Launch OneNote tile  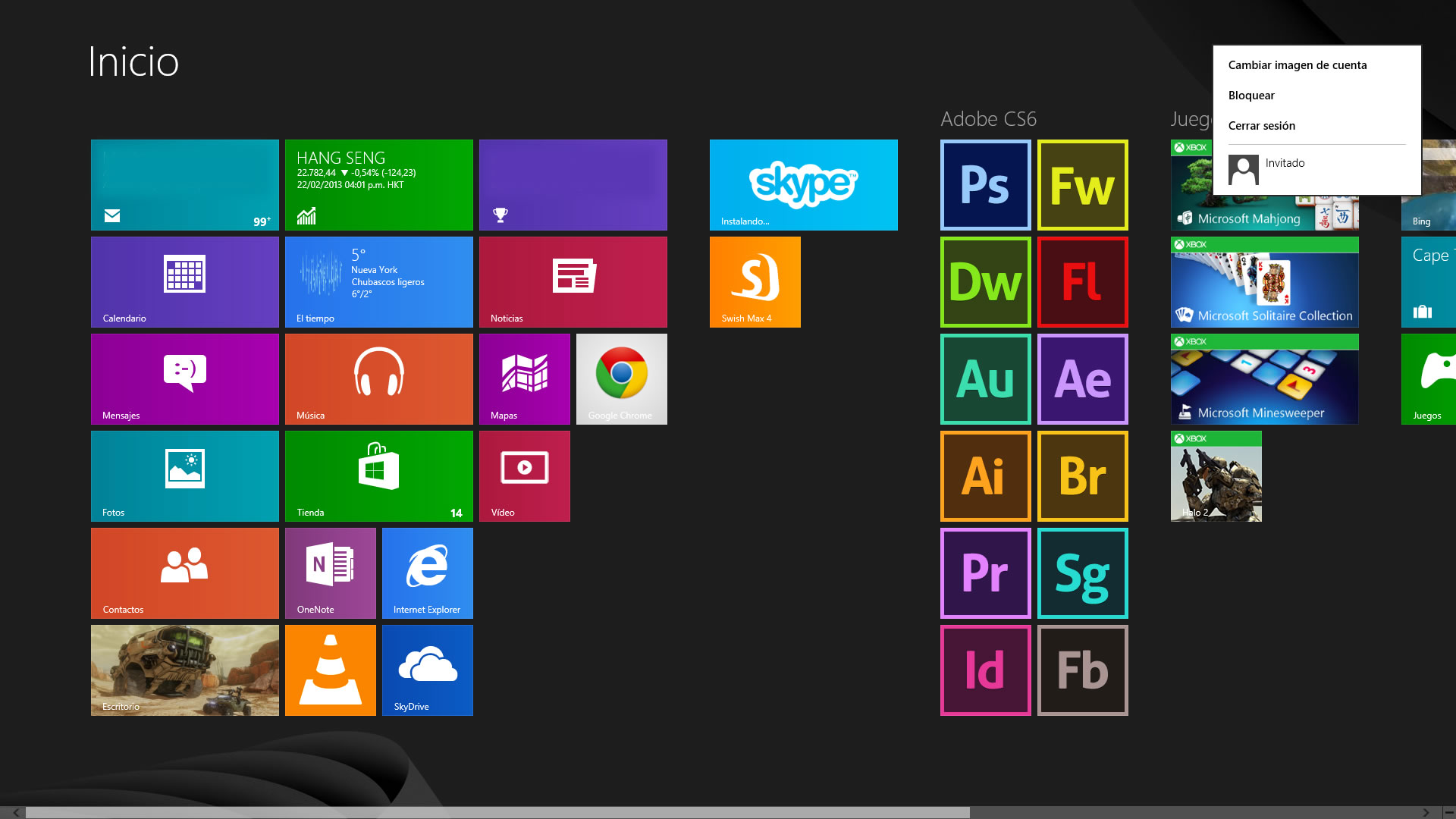pos(331,573)
